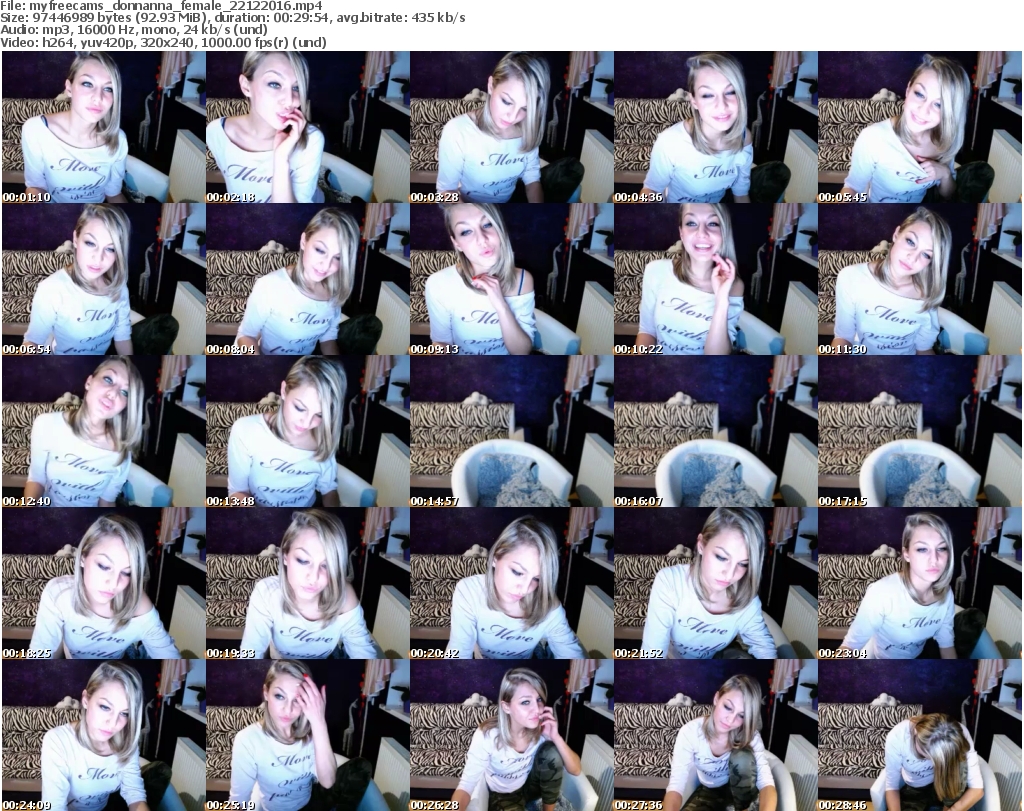Pick the frame marked 00:12:40
Image resolution: width=1024 pixels, height=811 pixels.
tap(104, 431)
